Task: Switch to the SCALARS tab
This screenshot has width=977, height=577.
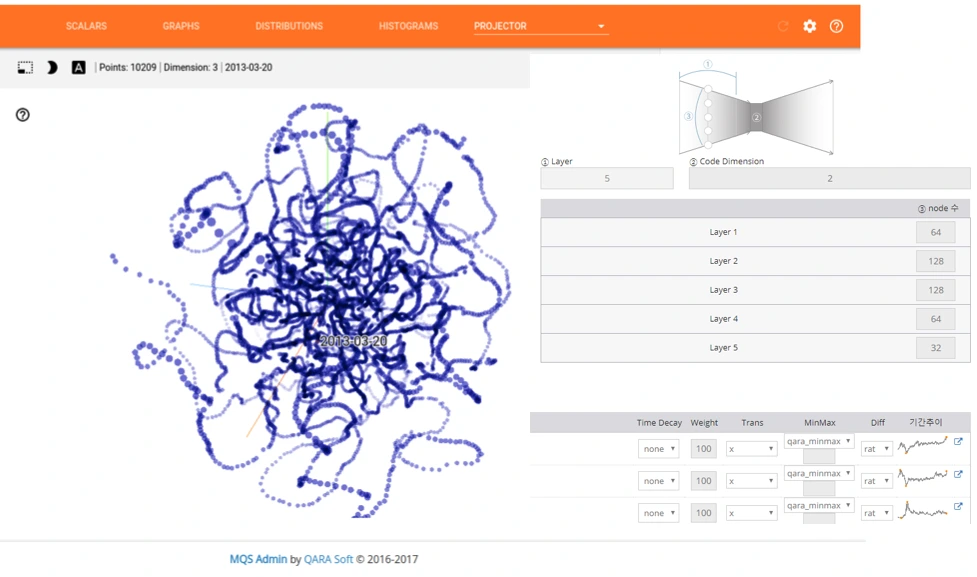Action: pos(86,26)
